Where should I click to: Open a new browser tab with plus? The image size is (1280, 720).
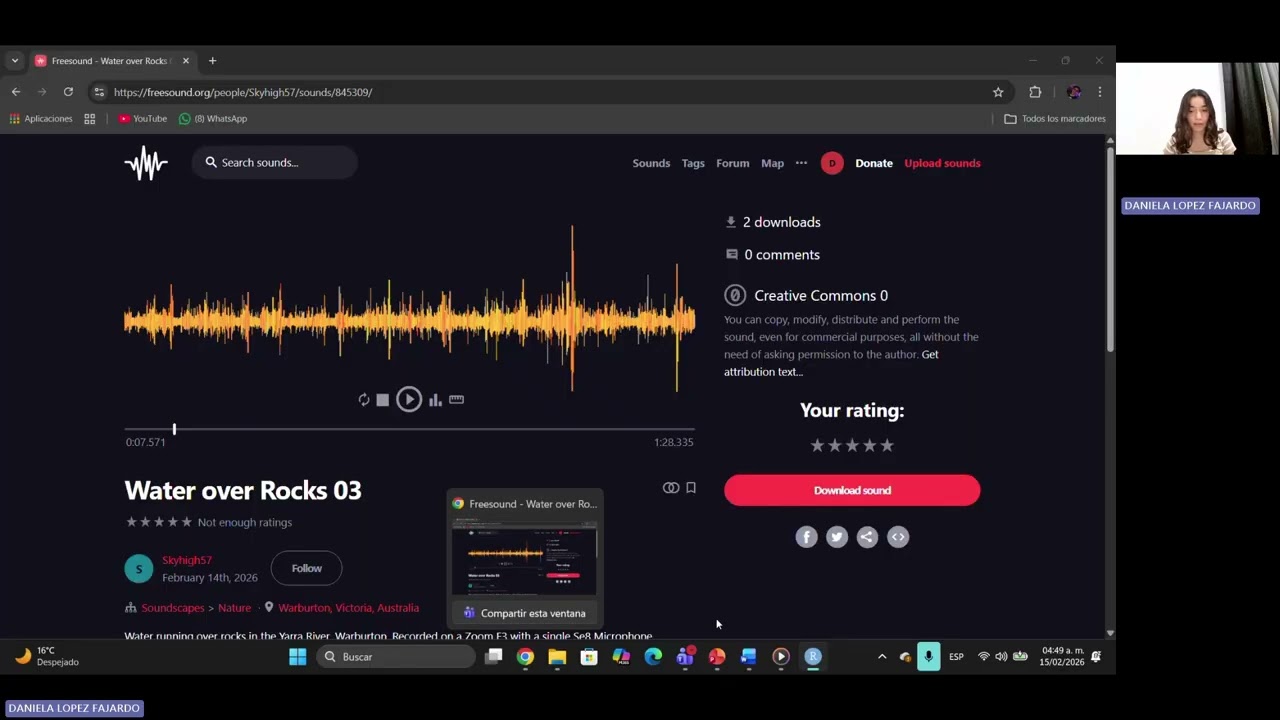pos(212,61)
